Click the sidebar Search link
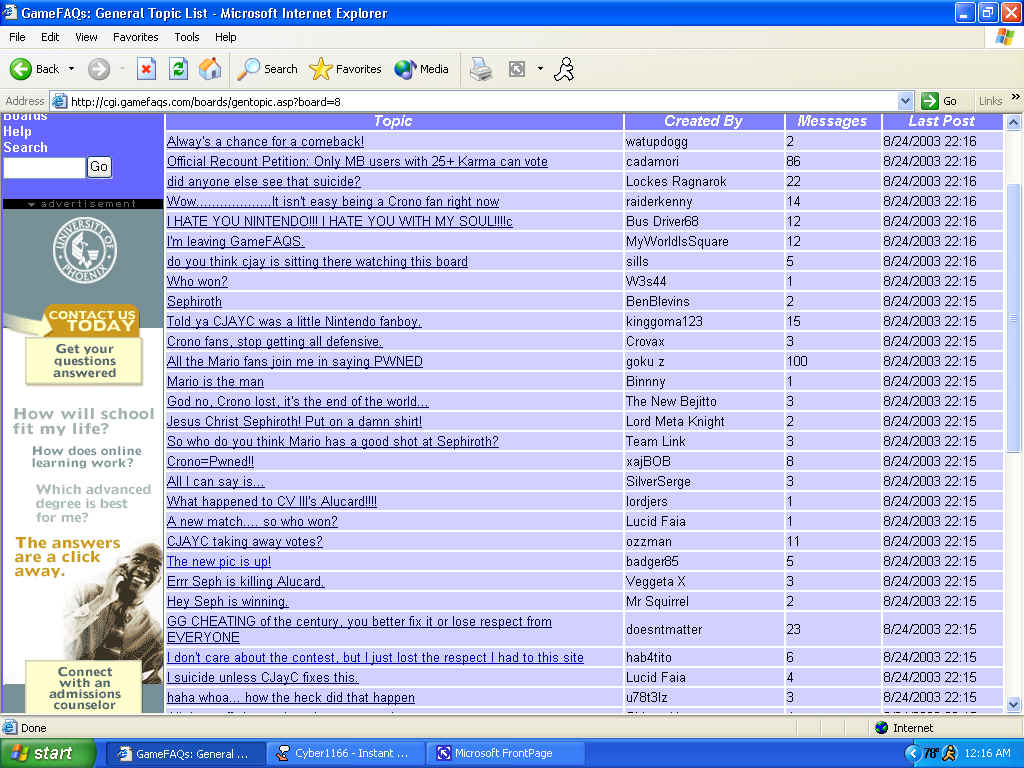1024x768 pixels. (x=25, y=148)
